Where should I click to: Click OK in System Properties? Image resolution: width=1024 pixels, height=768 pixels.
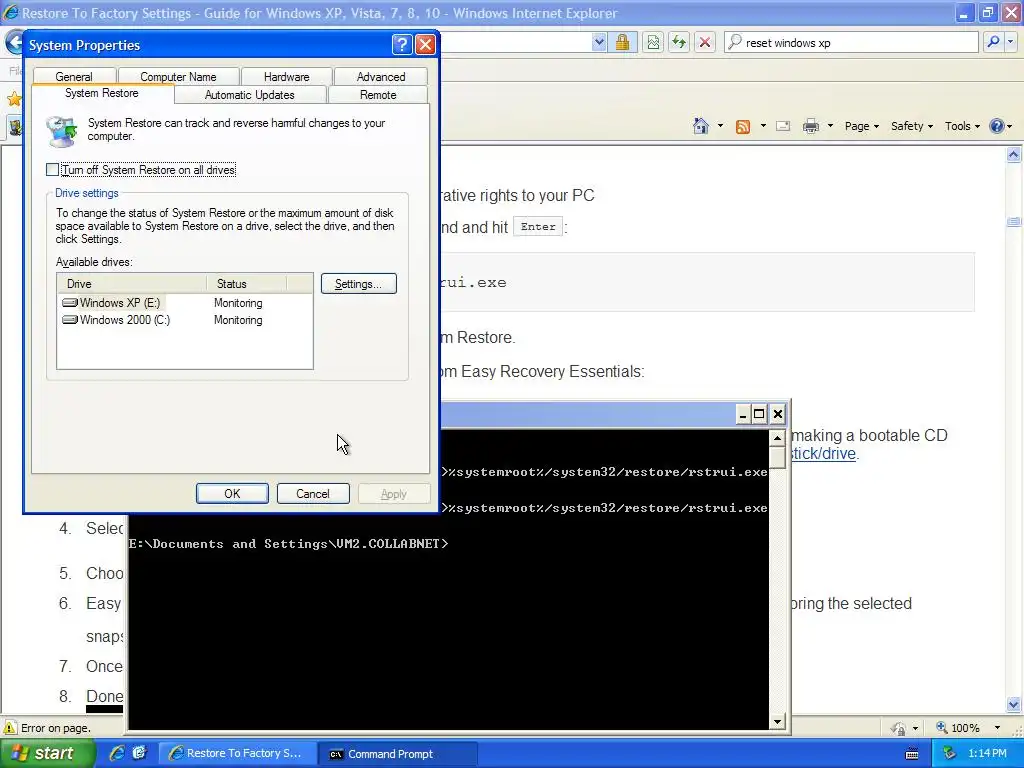tap(232, 494)
